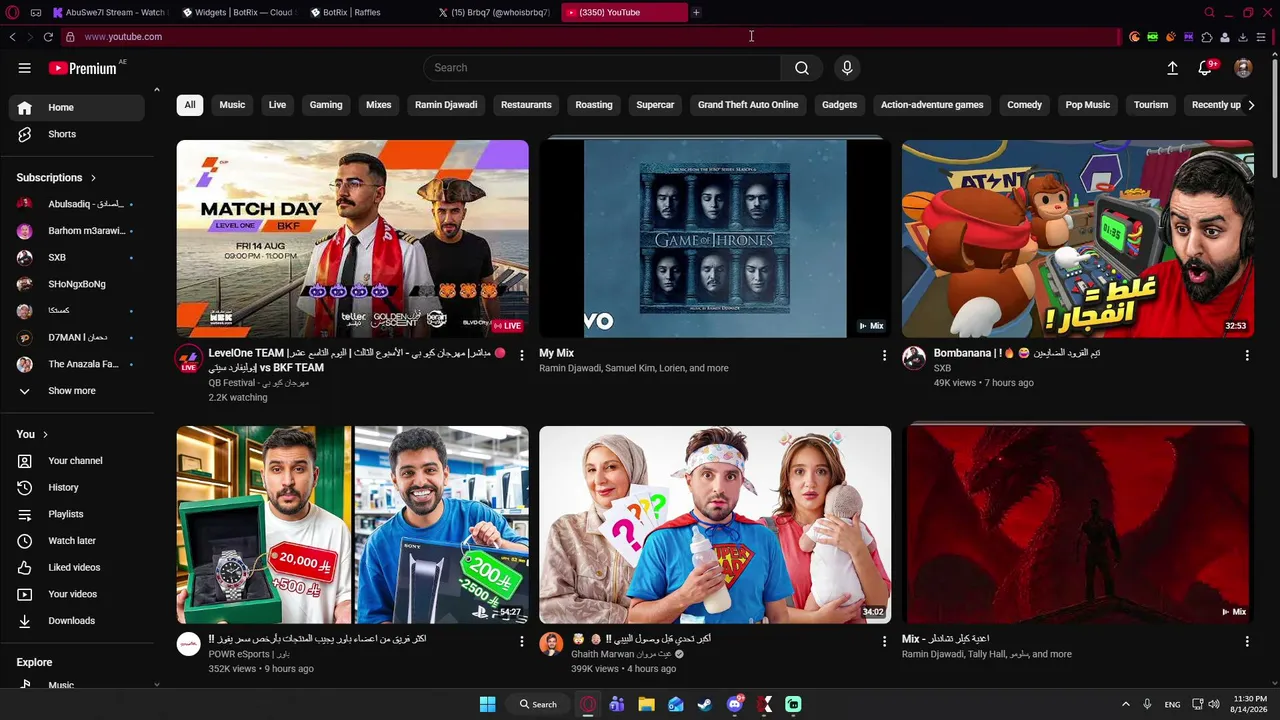The height and width of the screenshot is (720, 1280).
Task: Expand the You section header
Action: 32,434
